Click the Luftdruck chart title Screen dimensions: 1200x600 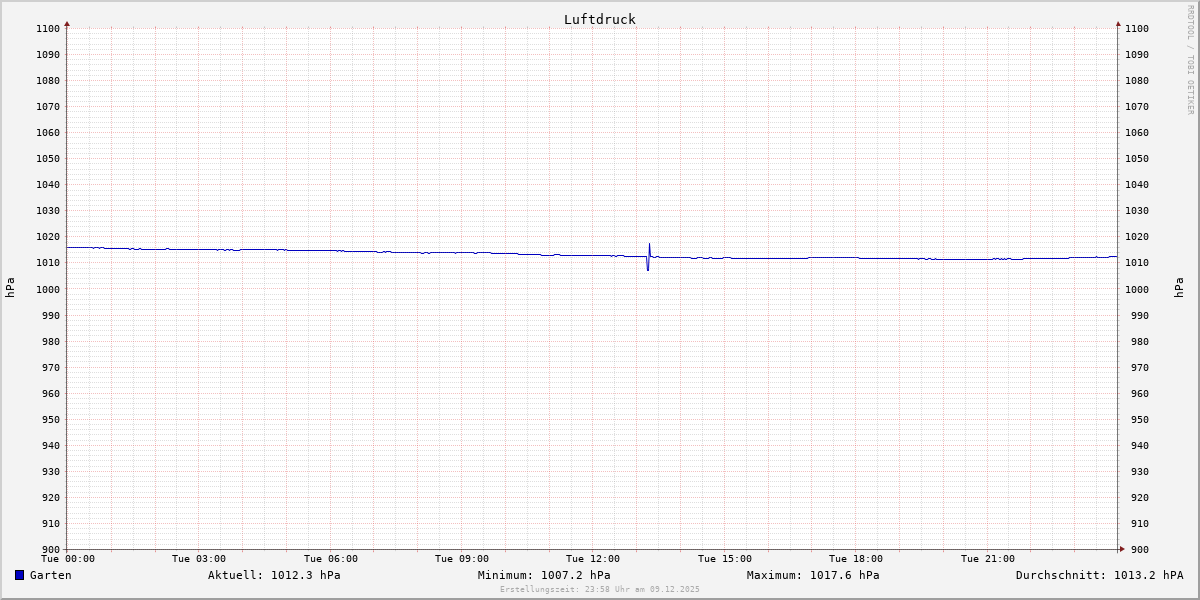[x=599, y=19]
